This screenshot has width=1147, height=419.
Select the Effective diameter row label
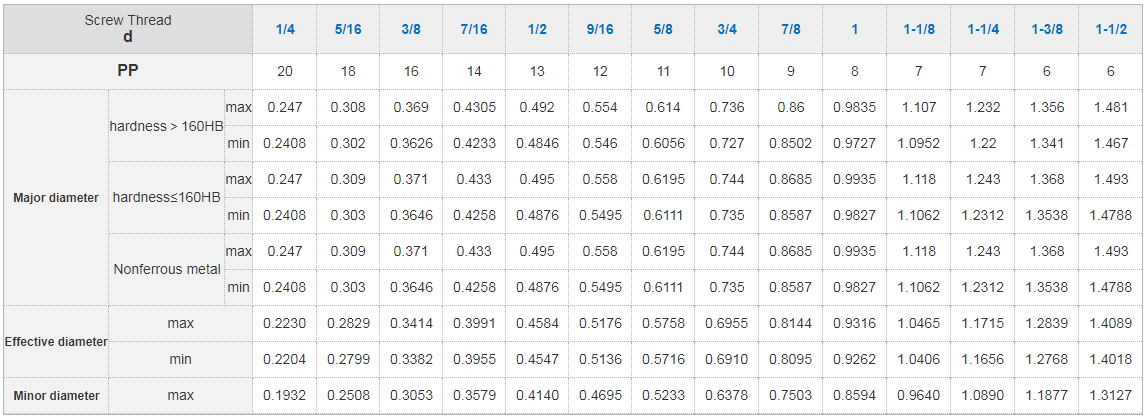(56, 342)
